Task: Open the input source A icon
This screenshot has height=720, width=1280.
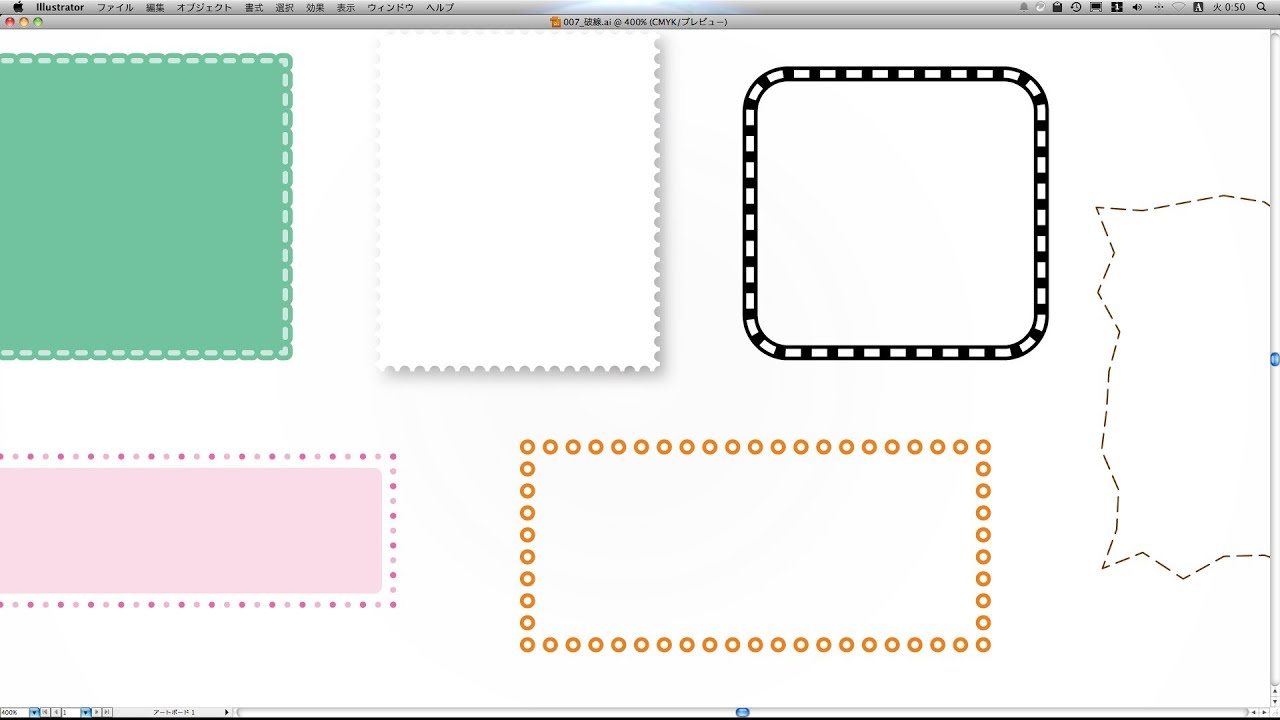Action: click(x=1198, y=7)
